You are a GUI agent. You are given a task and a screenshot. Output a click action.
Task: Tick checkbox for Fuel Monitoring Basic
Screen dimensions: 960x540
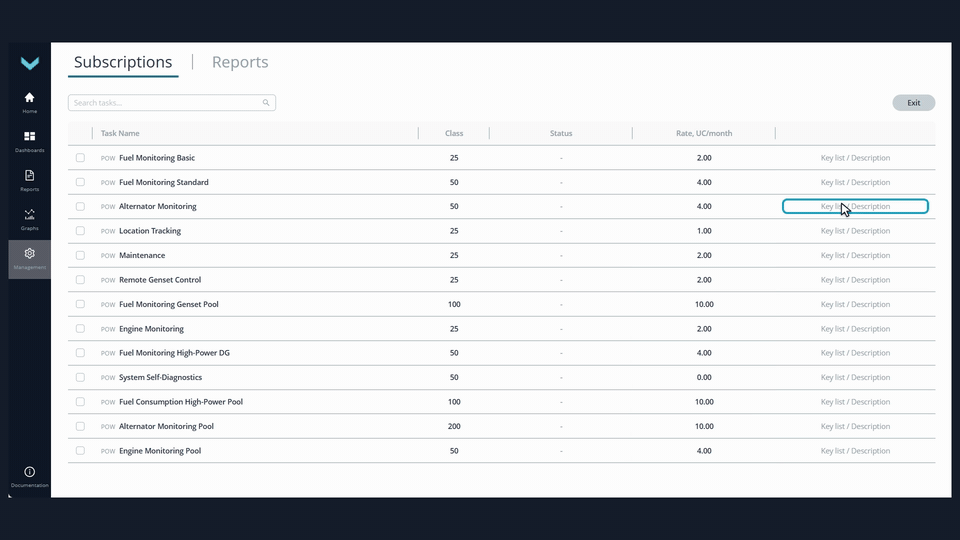(x=80, y=158)
